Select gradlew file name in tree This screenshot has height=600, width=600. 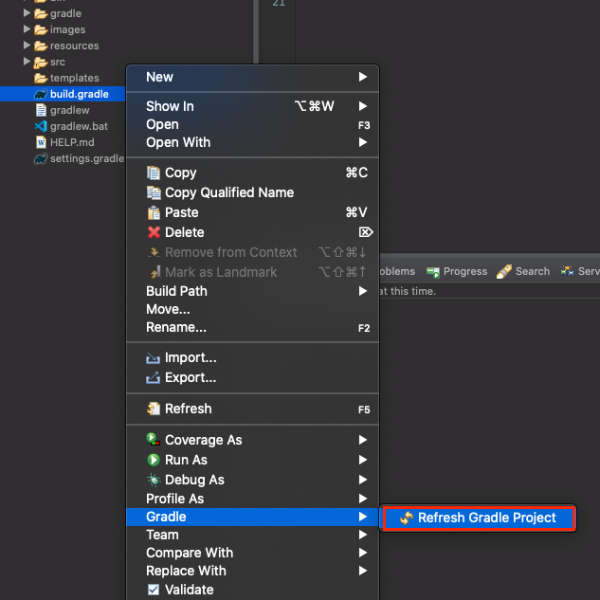(x=70, y=110)
